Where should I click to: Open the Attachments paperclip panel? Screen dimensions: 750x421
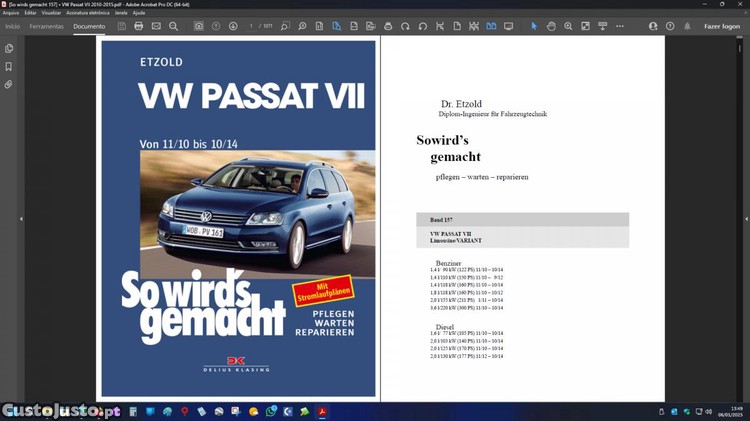click(x=9, y=85)
